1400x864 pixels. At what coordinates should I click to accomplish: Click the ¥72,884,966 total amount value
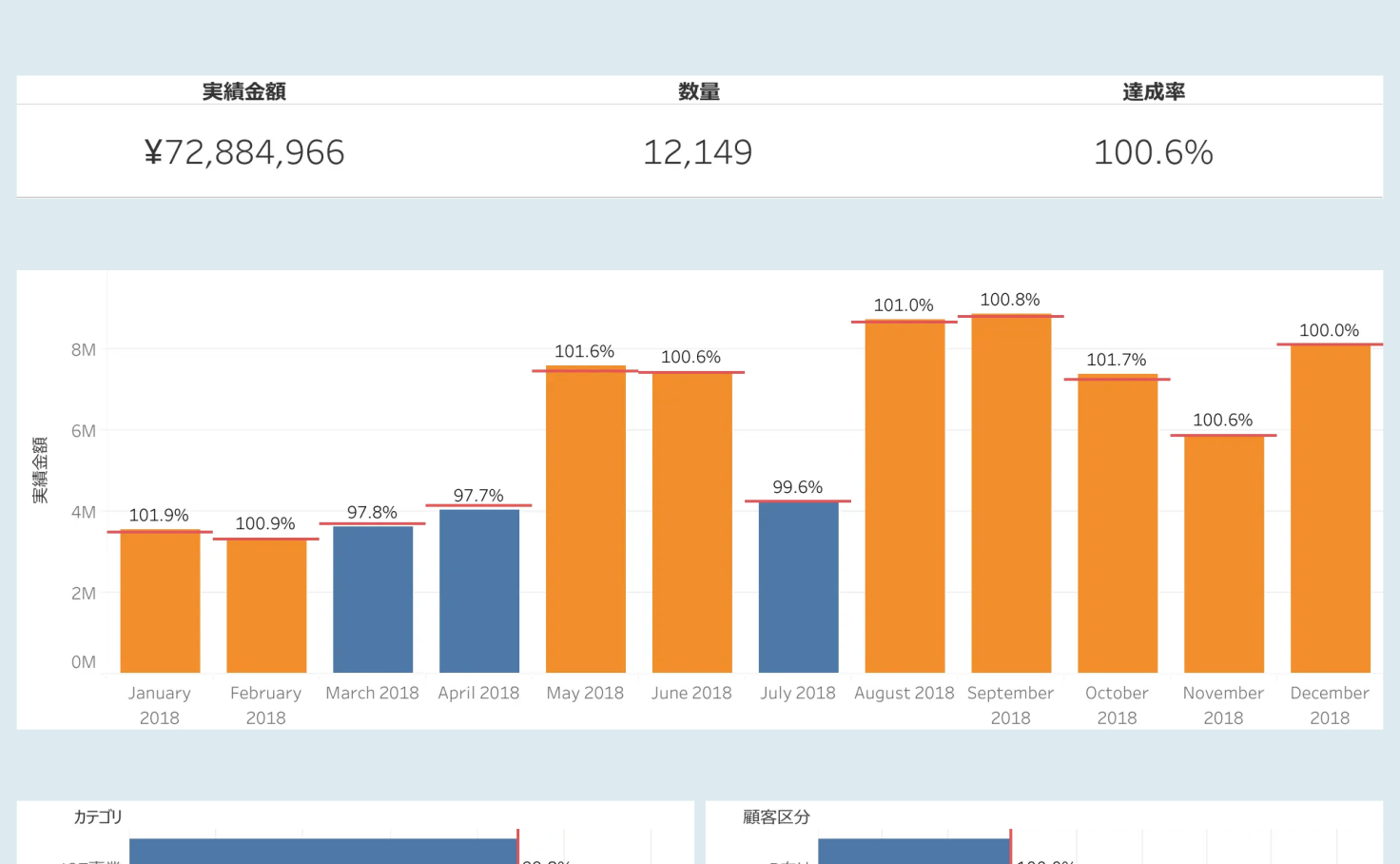pos(244,152)
